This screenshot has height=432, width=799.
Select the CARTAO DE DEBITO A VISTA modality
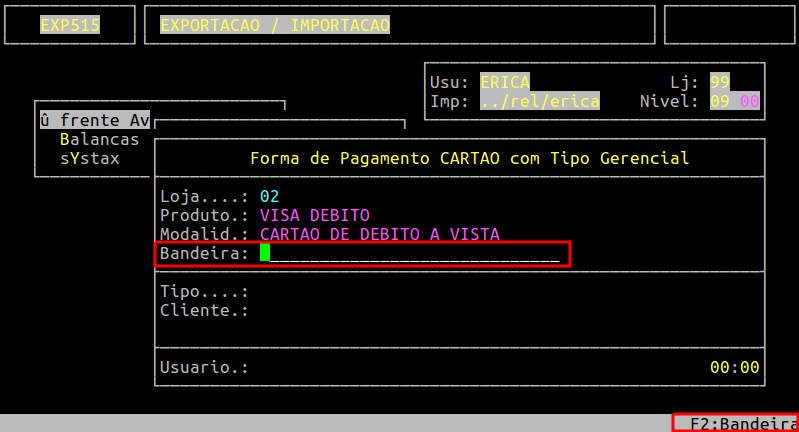(x=379, y=234)
